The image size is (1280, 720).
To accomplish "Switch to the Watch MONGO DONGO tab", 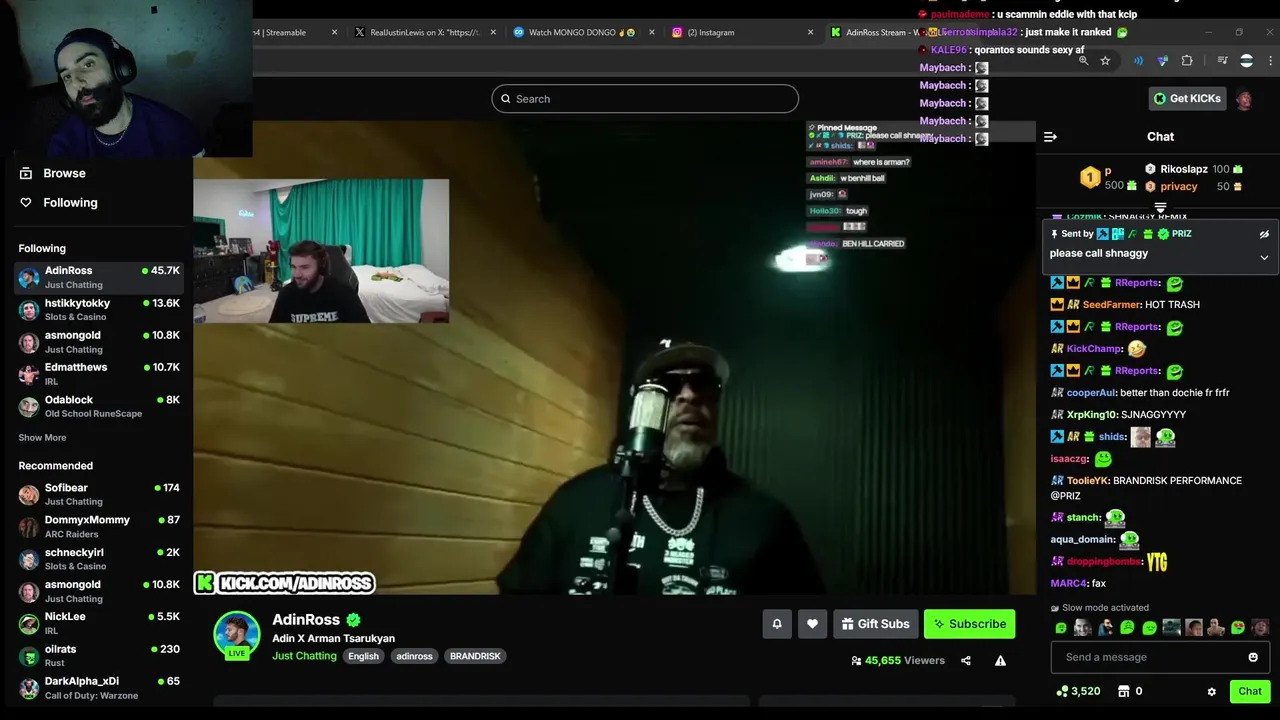I will (x=582, y=32).
